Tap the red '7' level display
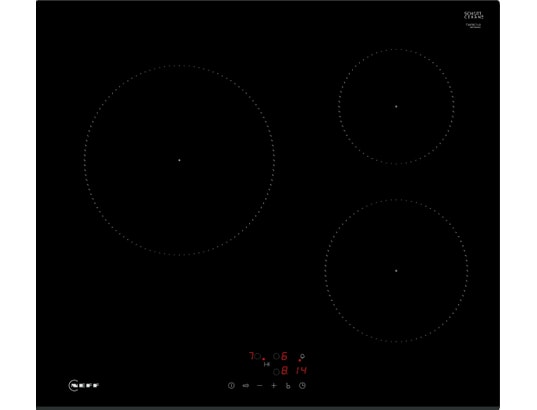 [251, 356]
